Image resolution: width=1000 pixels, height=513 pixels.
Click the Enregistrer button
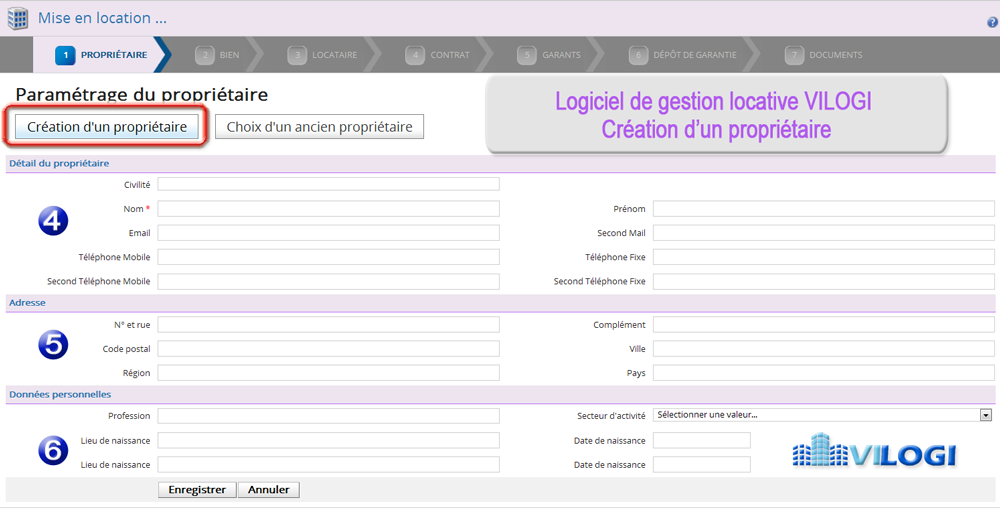click(197, 489)
